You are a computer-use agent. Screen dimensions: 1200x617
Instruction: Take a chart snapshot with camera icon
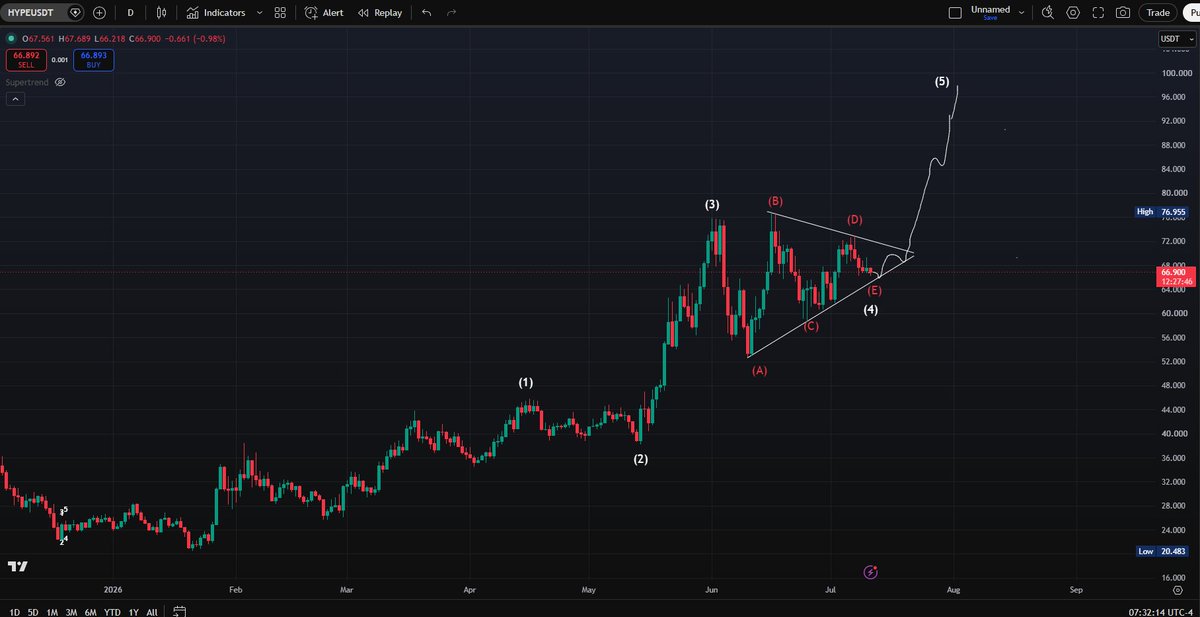coord(1123,13)
